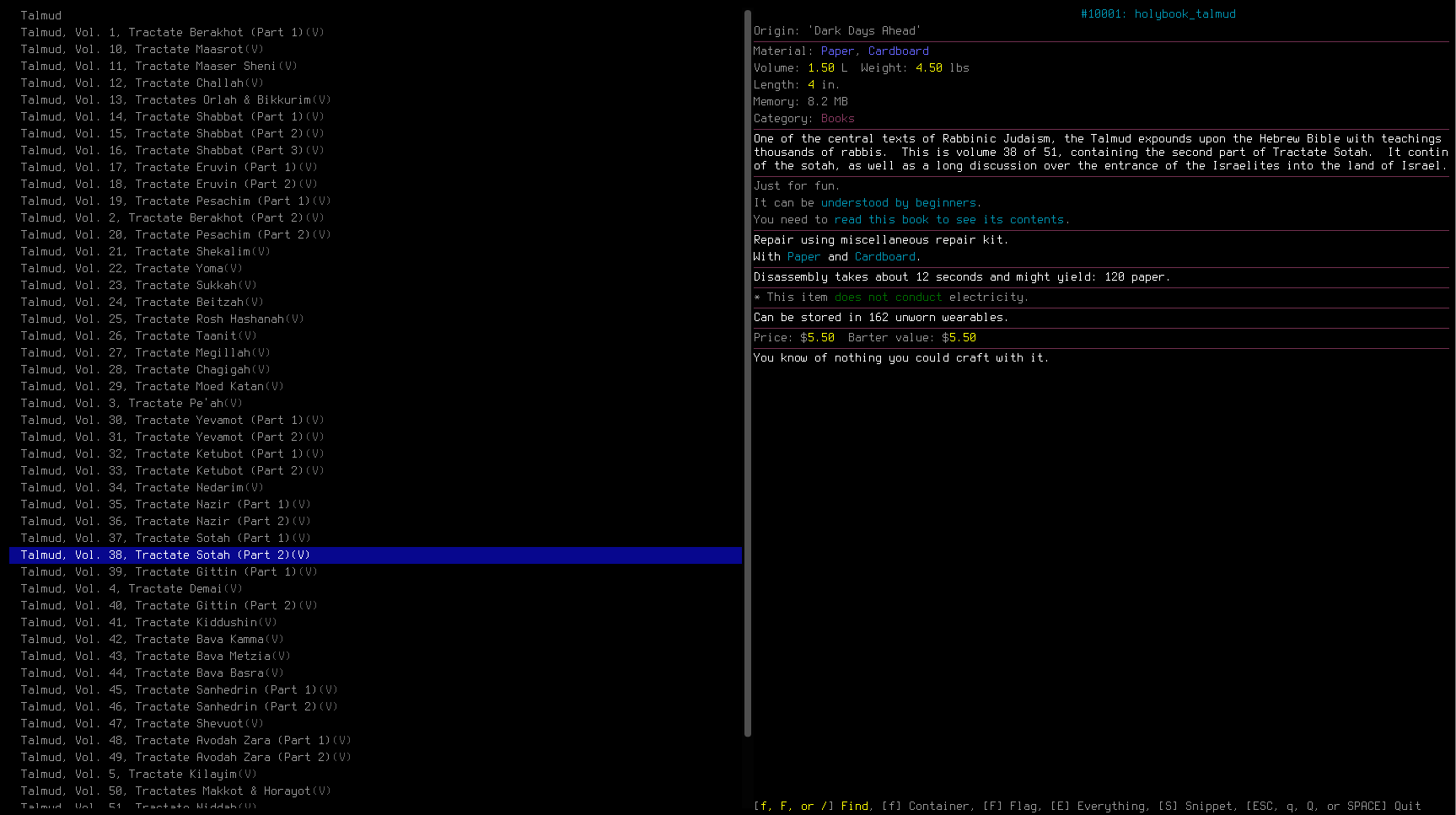Select Vol. 17, Tractate Eruvin (Part 1)
The image size is (1456, 815).
(169, 167)
